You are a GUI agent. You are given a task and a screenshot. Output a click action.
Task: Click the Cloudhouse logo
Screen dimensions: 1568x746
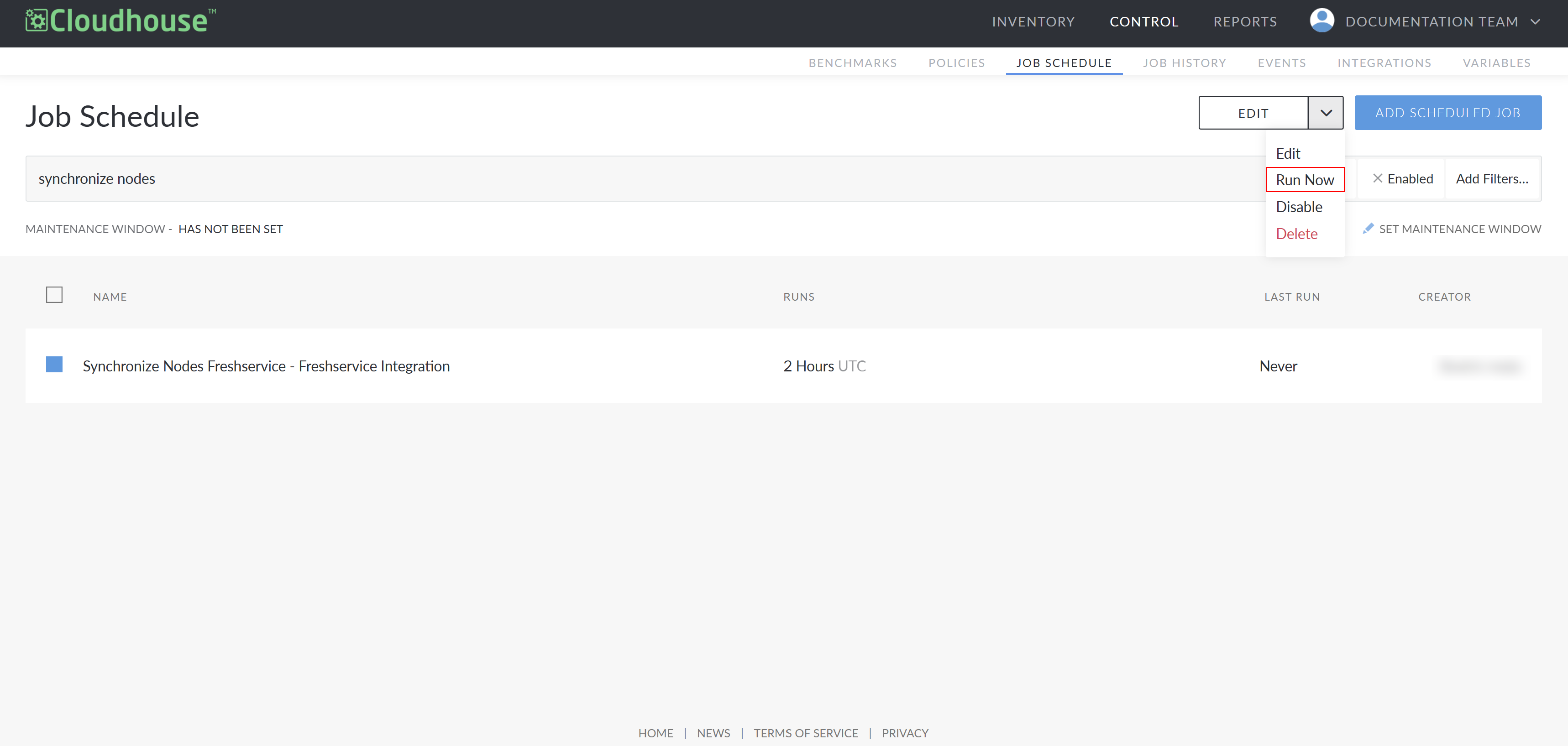[121, 21]
